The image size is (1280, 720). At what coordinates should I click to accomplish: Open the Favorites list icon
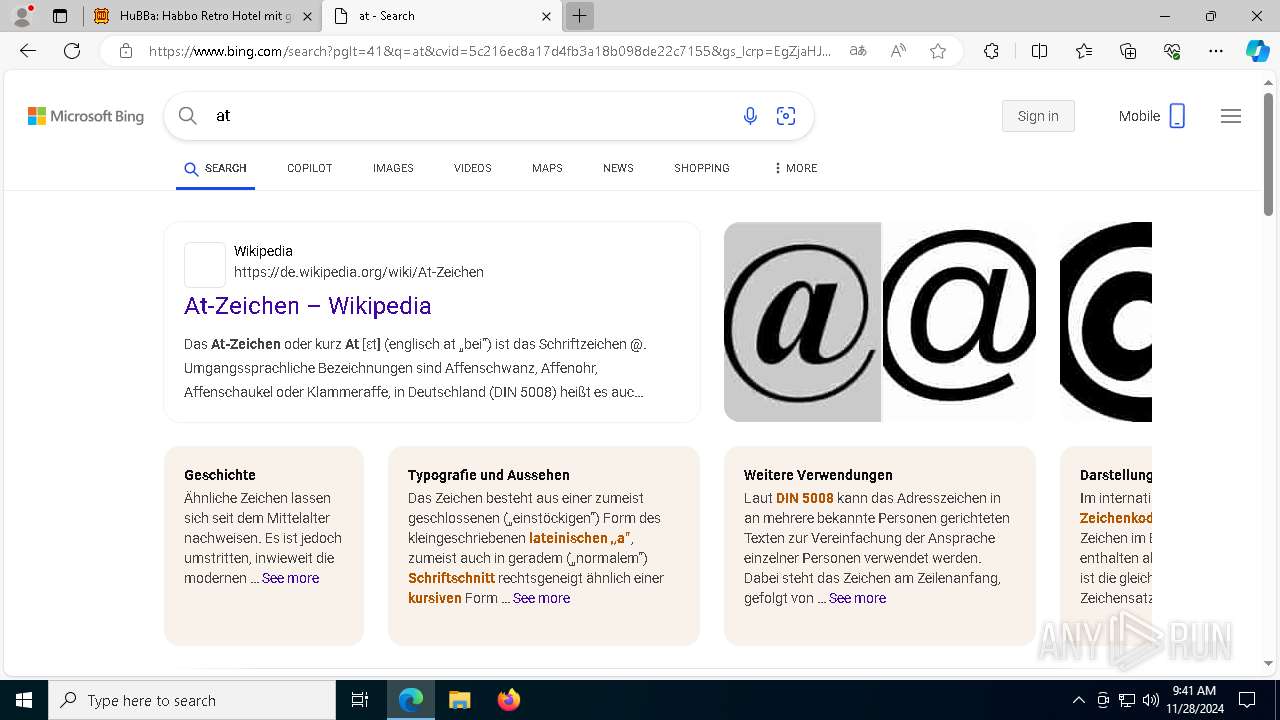coord(1084,51)
